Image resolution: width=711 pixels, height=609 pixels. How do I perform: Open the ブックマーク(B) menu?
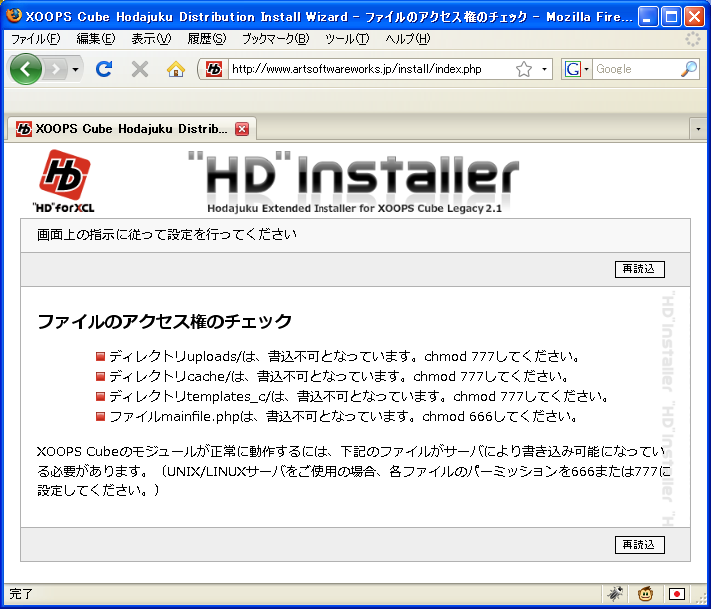[x=275, y=39]
